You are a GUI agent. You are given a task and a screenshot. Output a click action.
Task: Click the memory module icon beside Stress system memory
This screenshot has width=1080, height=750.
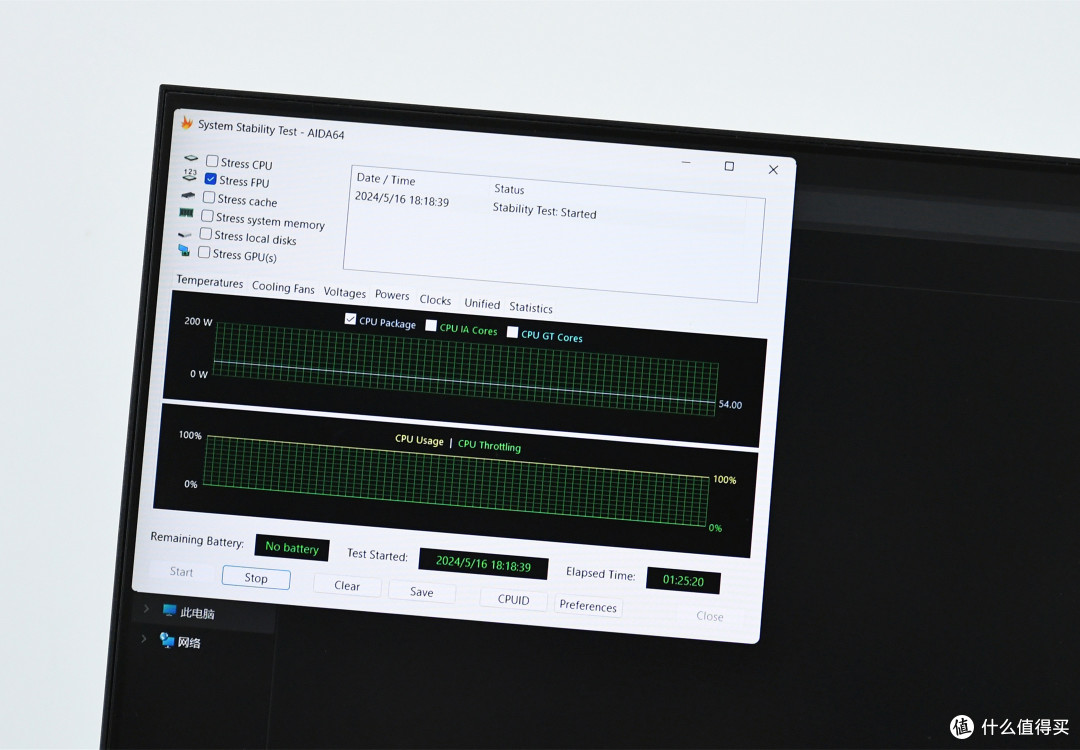coord(186,213)
